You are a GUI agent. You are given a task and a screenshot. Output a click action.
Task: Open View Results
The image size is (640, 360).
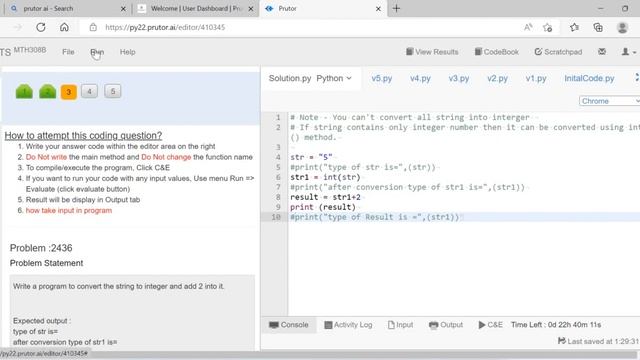[x=432, y=52]
